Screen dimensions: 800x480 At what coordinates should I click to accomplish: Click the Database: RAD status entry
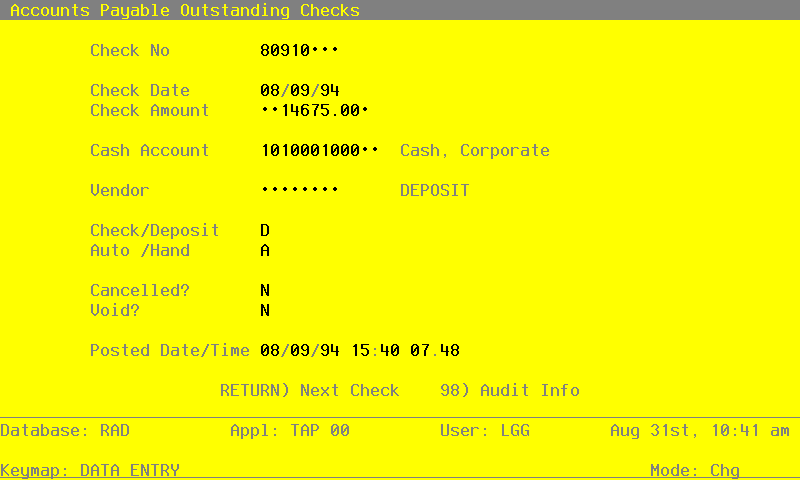point(65,431)
